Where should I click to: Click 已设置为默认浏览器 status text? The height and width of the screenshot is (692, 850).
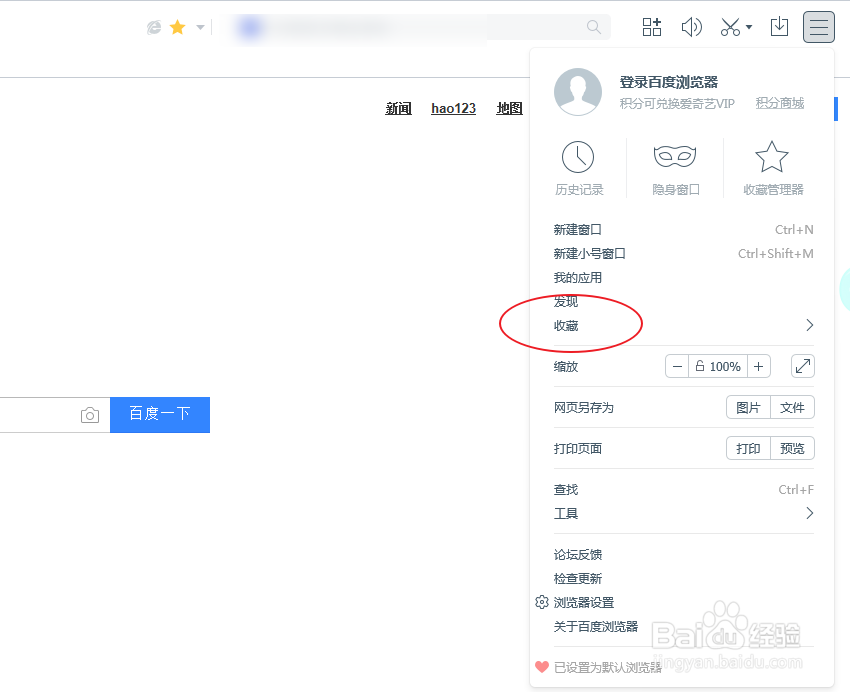click(608, 668)
